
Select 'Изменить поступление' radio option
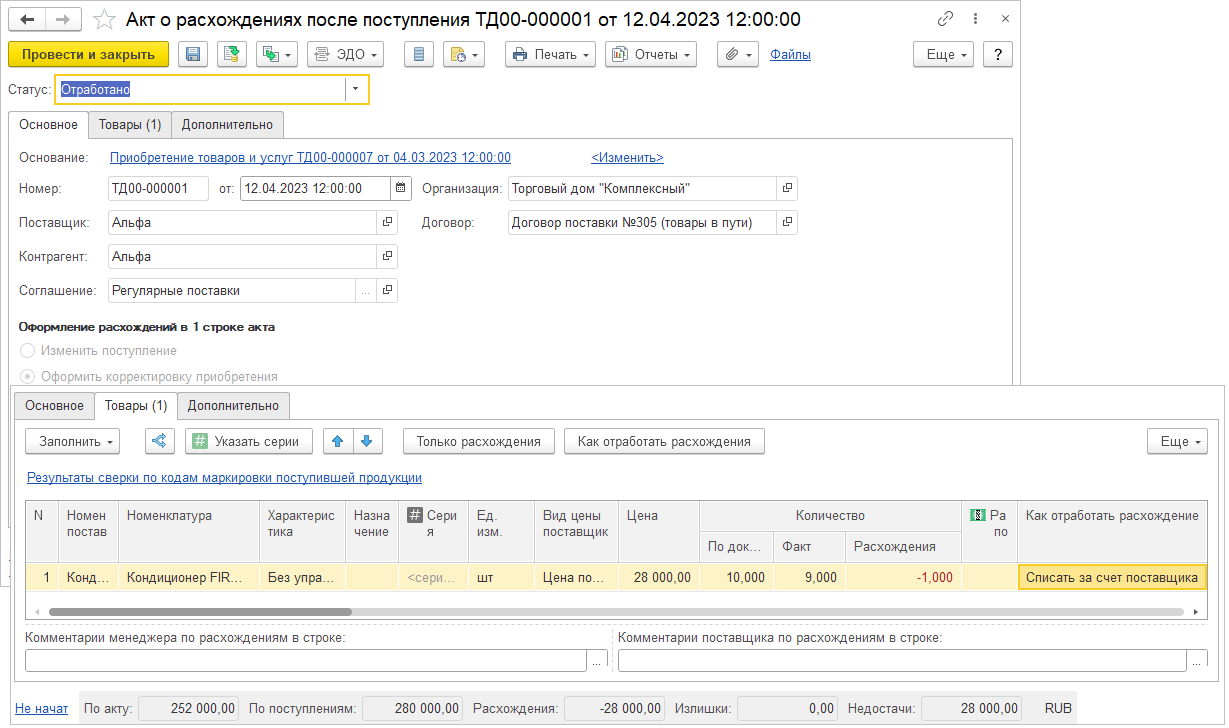coord(28,351)
